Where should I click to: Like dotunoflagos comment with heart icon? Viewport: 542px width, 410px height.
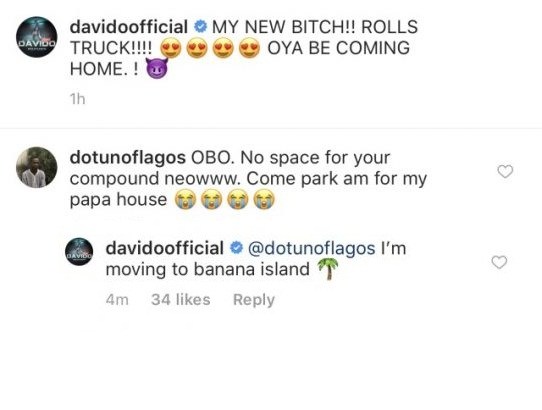click(x=505, y=171)
